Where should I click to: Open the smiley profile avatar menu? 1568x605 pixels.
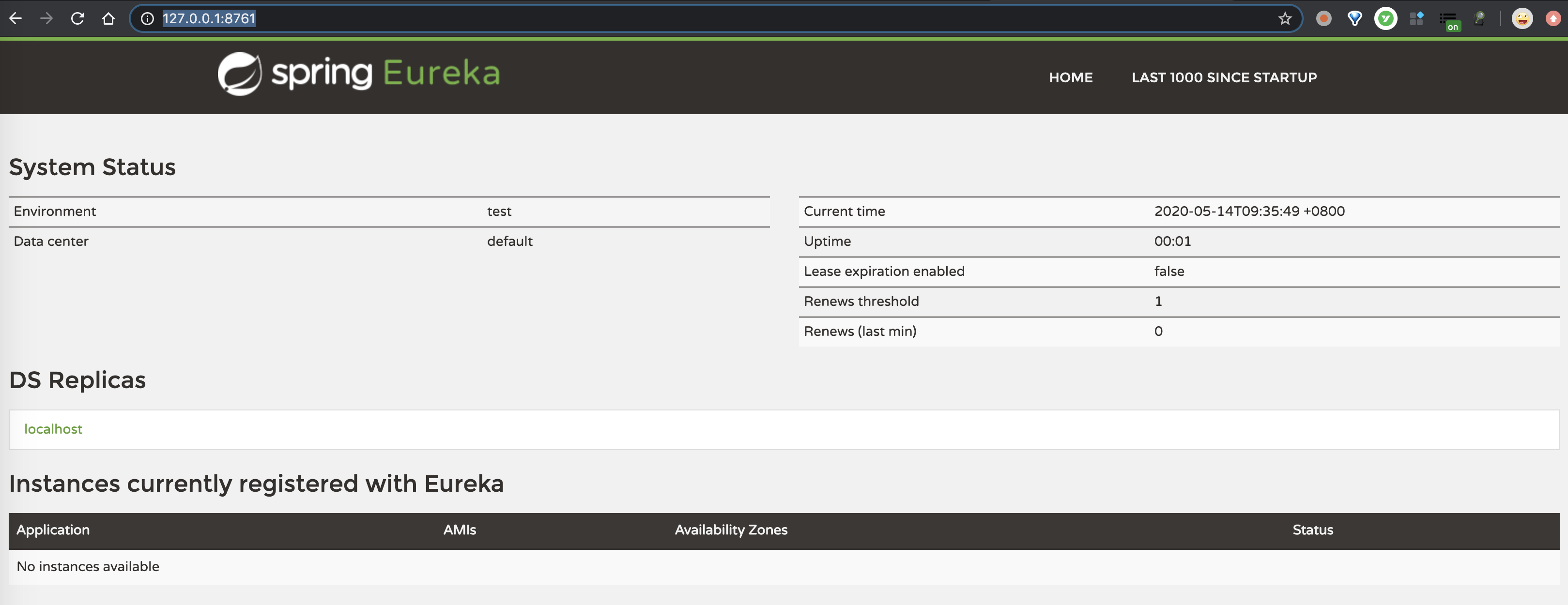point(1522,18)
